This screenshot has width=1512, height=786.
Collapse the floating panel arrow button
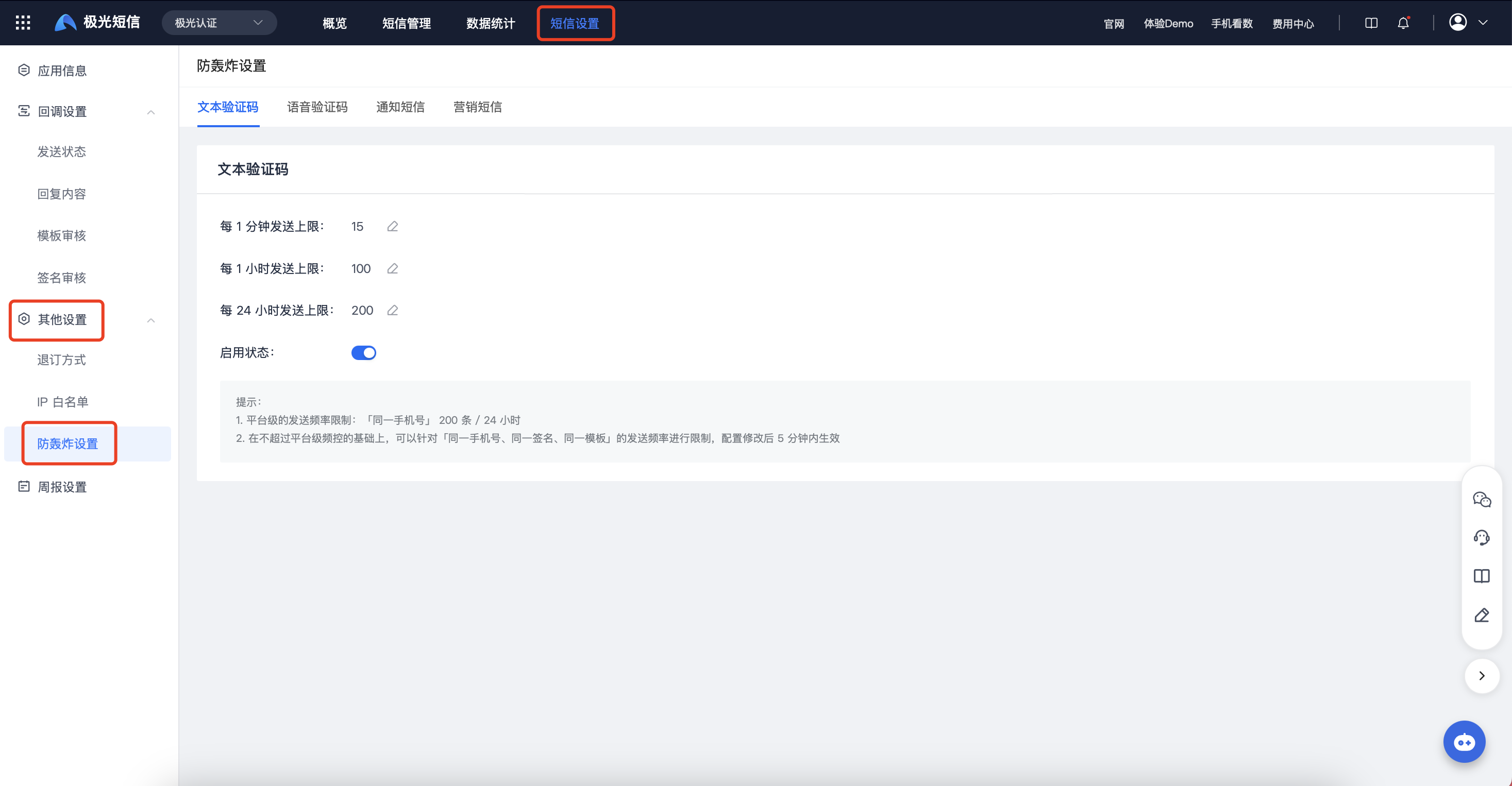click(x=1482, y=676)
